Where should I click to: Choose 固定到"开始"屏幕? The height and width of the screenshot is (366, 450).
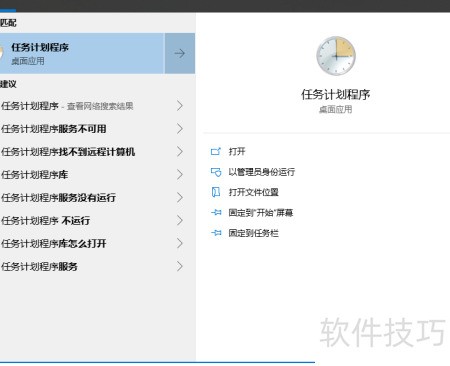[x=261, y=213]
